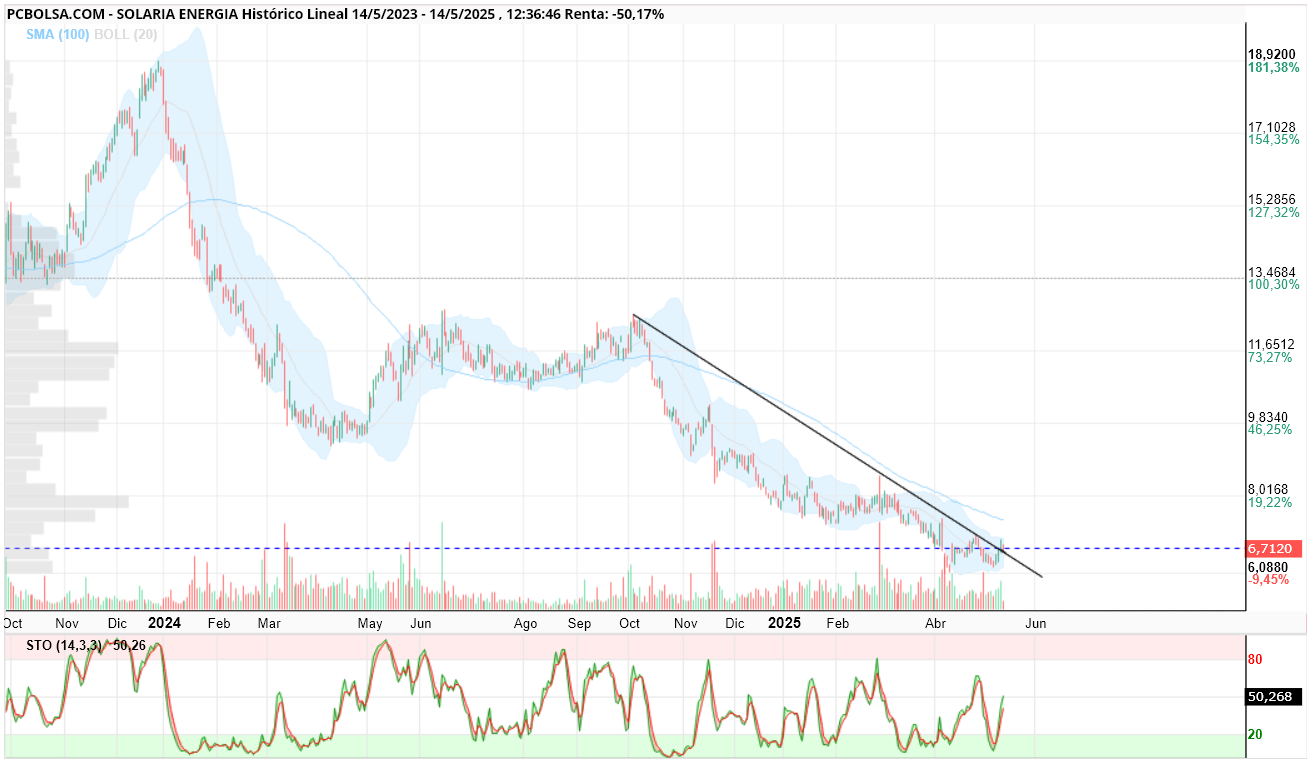This screenshot has width=1311, height=763.
Task: Click the 18,9200 price axis label
Action: tap(1272, 55)
